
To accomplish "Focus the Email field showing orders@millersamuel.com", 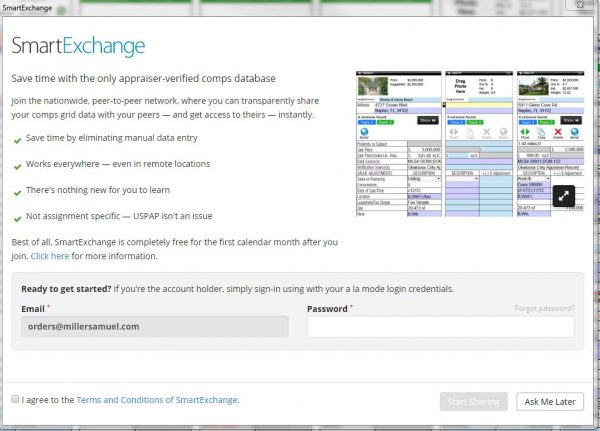I will (155, 327).
